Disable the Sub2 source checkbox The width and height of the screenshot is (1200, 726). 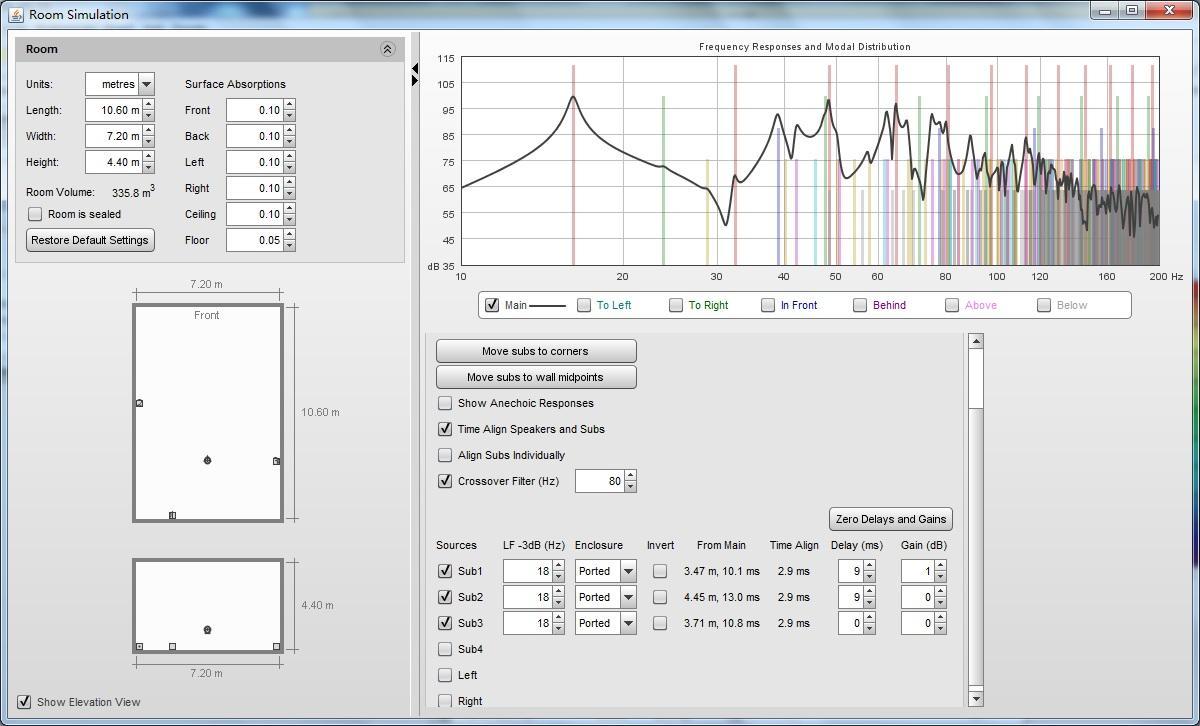(445, 597)
